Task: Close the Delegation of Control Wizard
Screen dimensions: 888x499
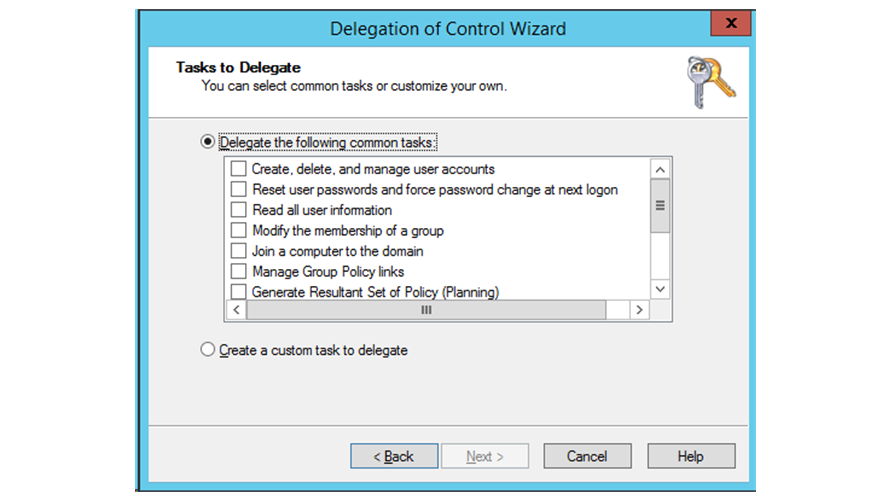Action: pos(731,23)
